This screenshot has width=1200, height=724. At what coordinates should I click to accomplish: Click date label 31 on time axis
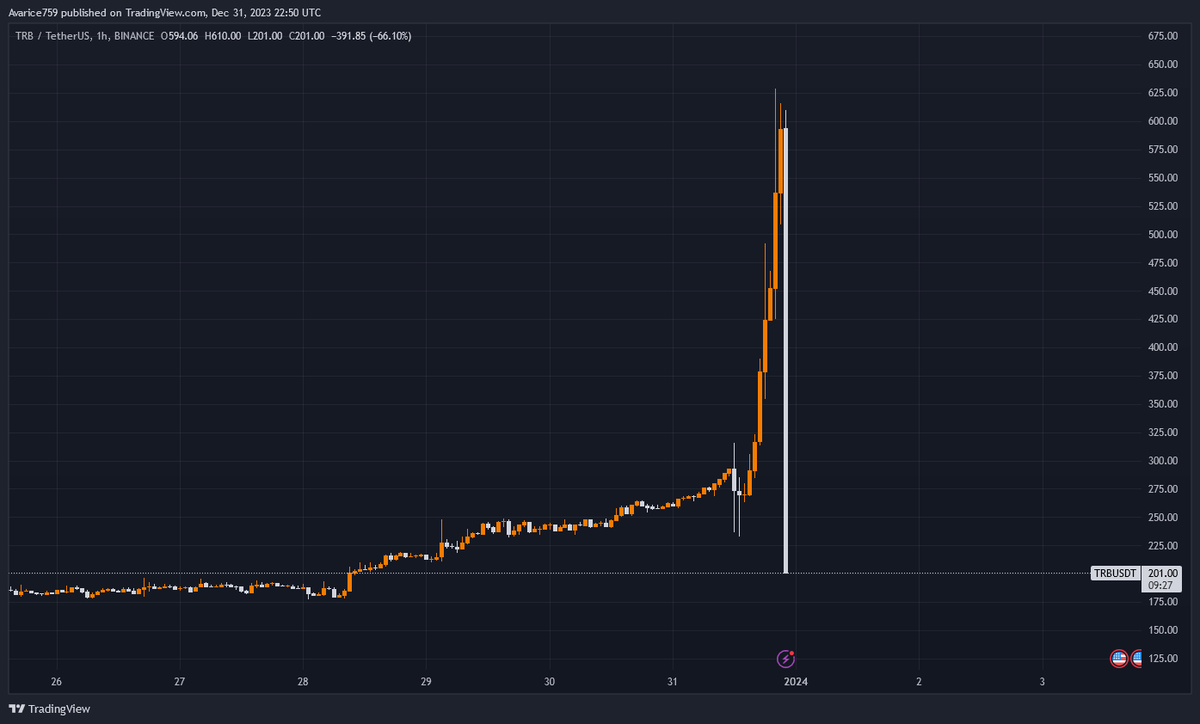pos(672,682)
